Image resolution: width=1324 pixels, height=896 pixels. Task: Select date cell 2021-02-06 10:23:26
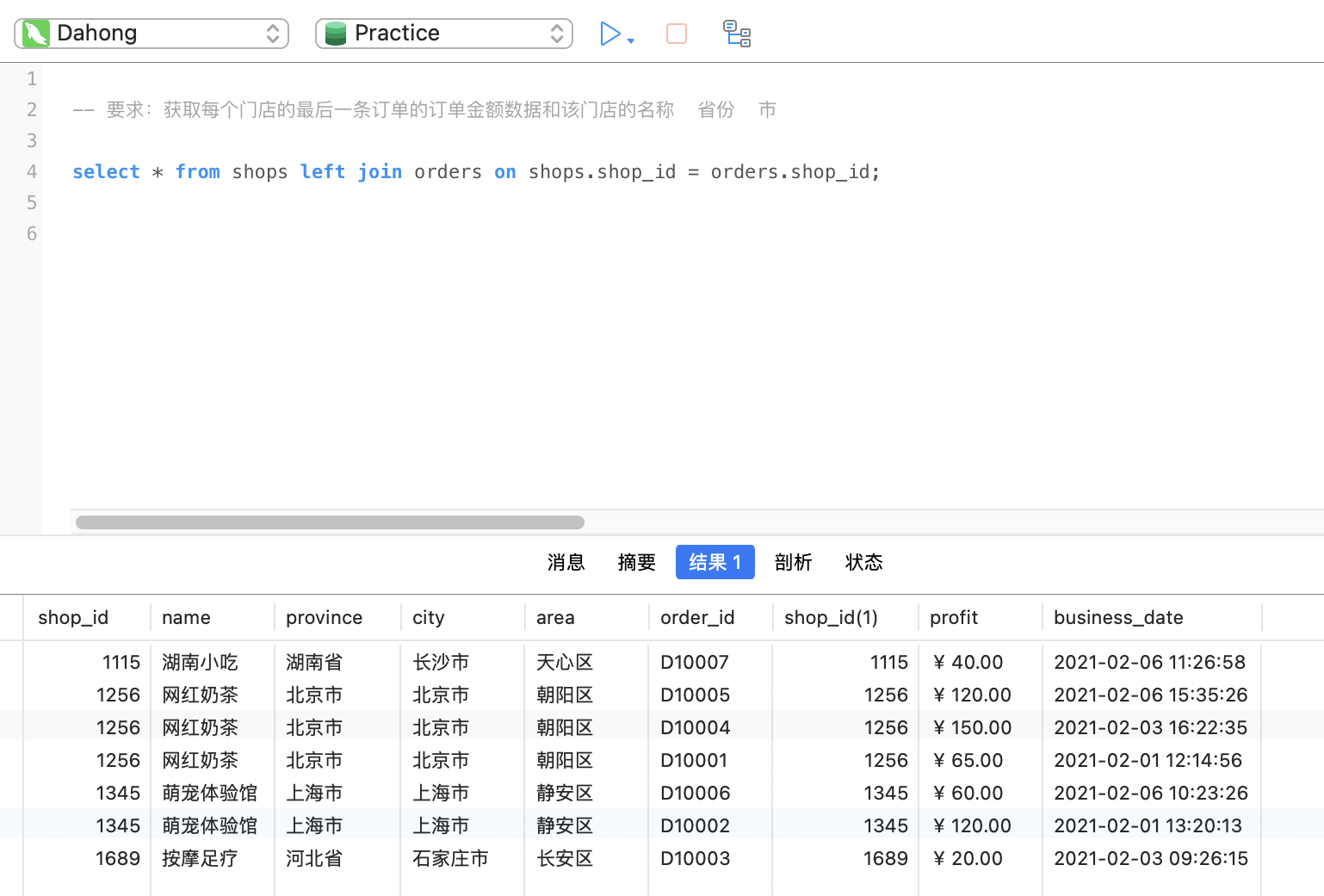tap(1150, 793)
